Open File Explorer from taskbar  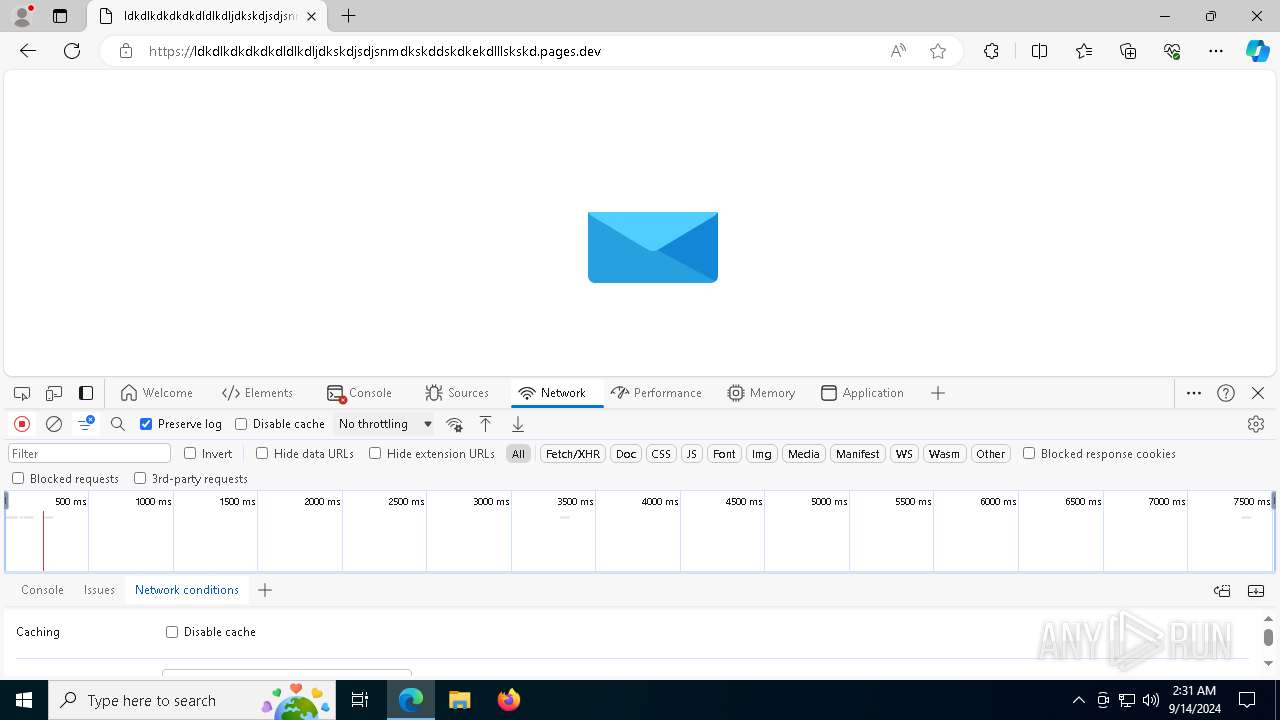pos(460,700)
